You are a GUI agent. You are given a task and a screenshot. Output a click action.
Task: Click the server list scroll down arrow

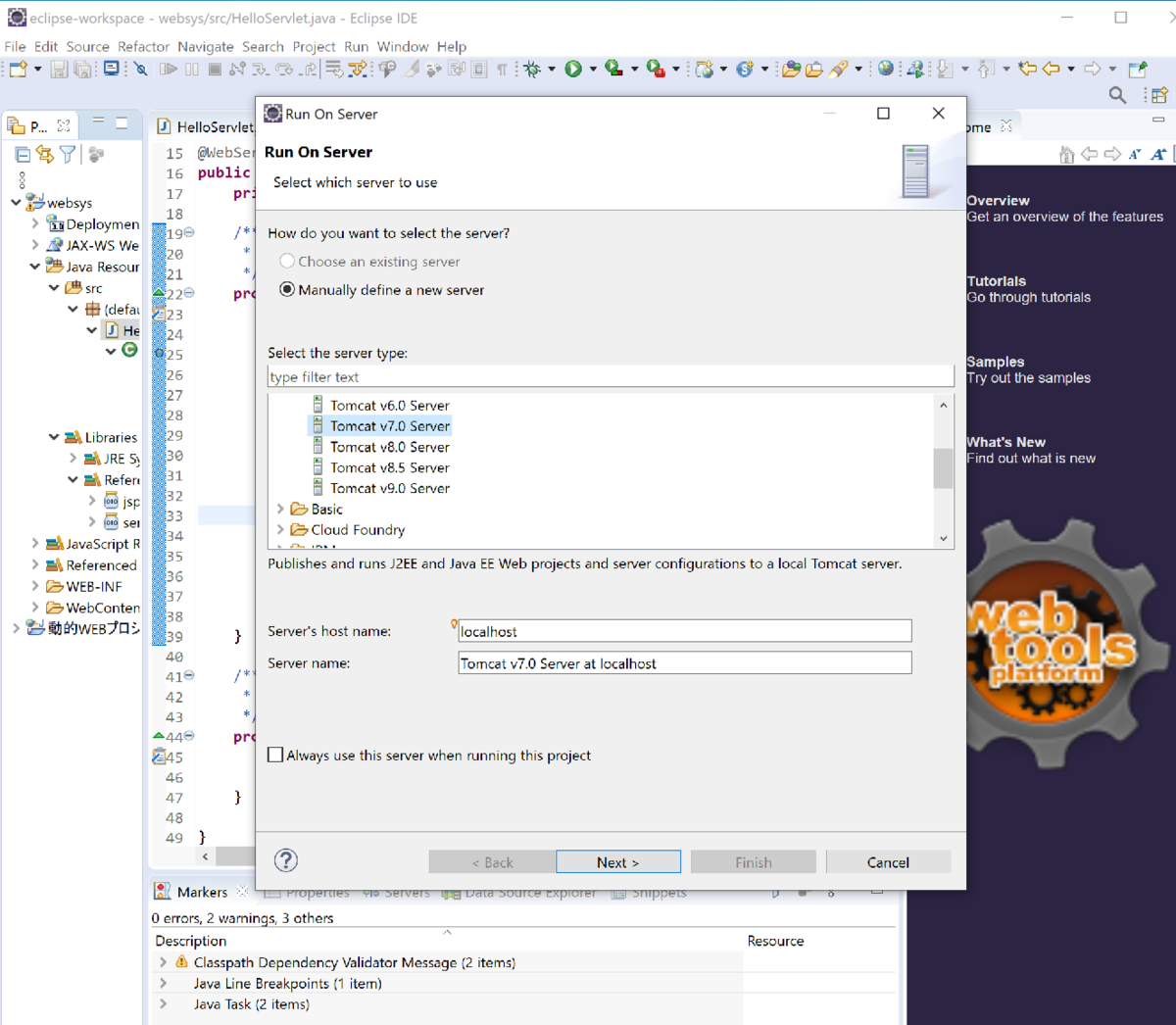944,538
